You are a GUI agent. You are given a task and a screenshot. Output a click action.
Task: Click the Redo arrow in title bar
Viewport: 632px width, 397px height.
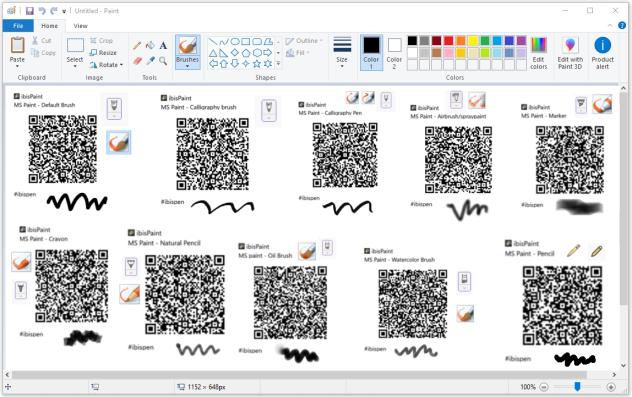pos(54,11)
